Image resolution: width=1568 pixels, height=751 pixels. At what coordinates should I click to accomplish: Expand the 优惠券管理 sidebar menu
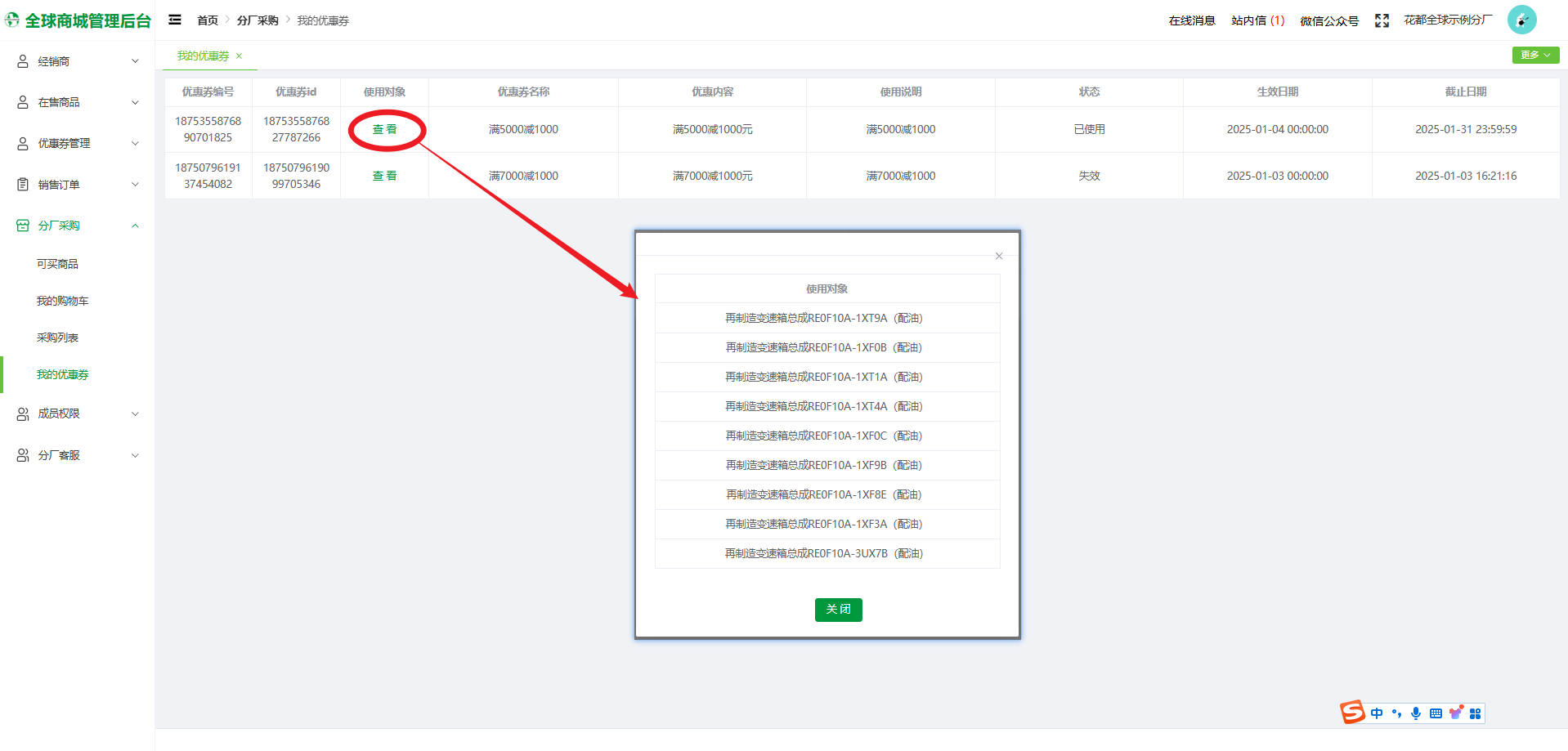click(x=78, y=143)
